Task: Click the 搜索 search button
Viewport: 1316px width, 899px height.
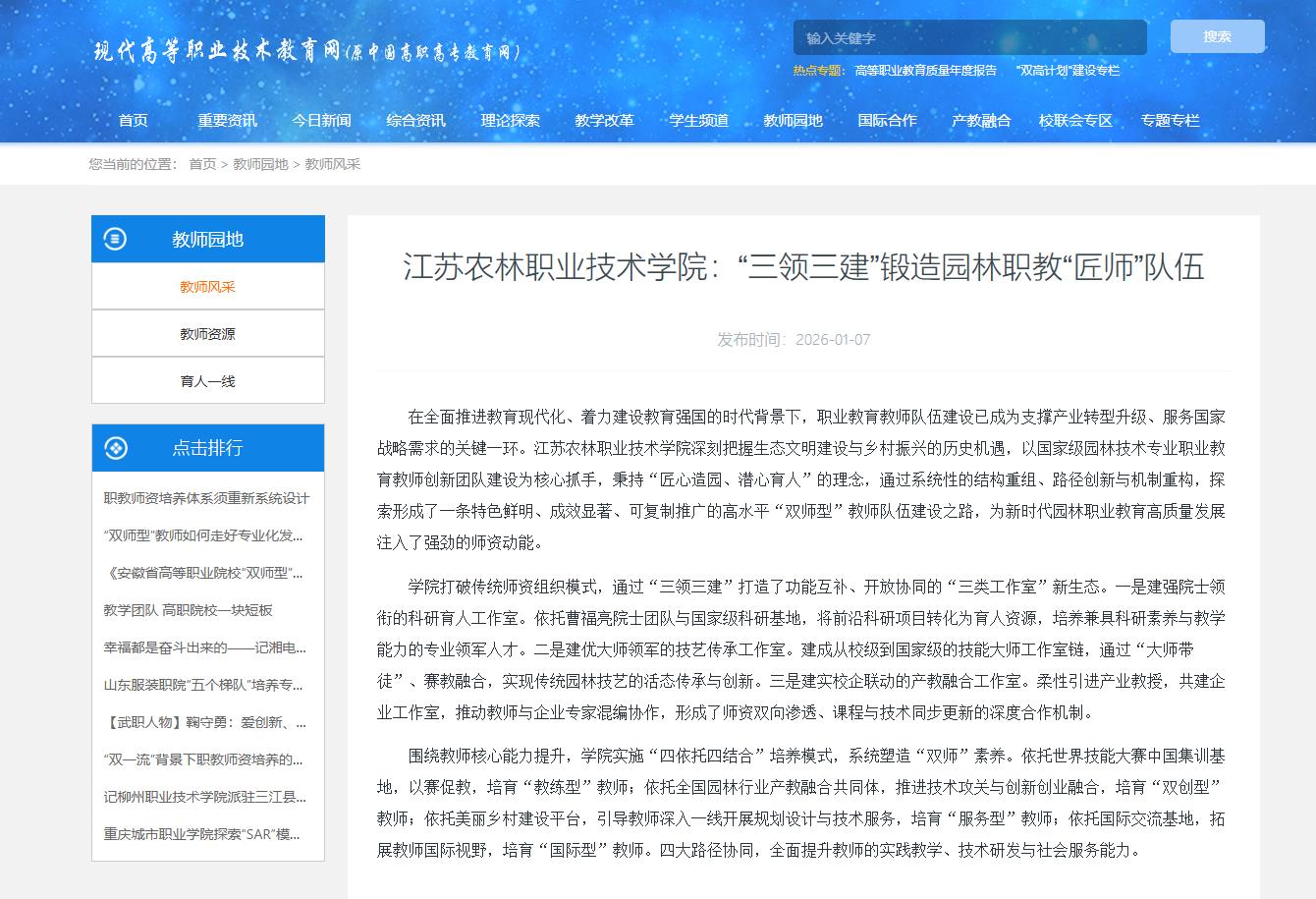Action: (x=1217, y=36)
